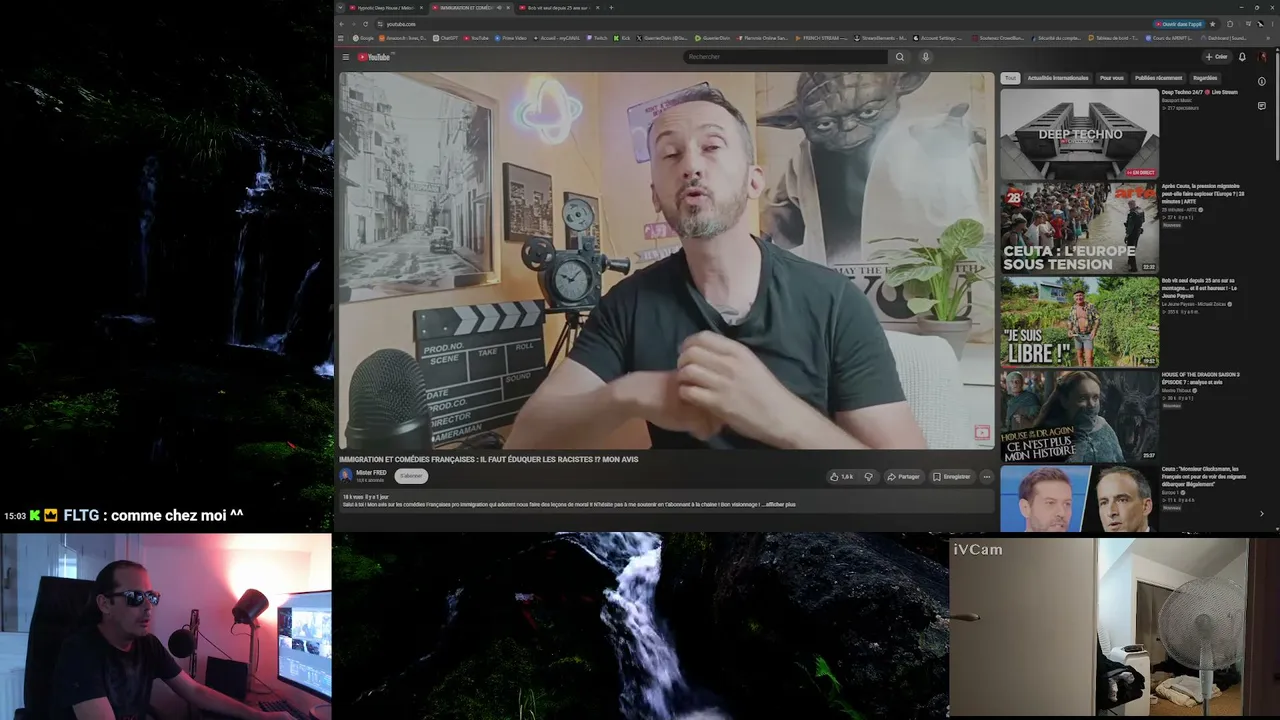Image resolution: width=1280 pixels, height=720 pixels.
Task: Like the video with thumbs-up
Action: coord(841,477)
